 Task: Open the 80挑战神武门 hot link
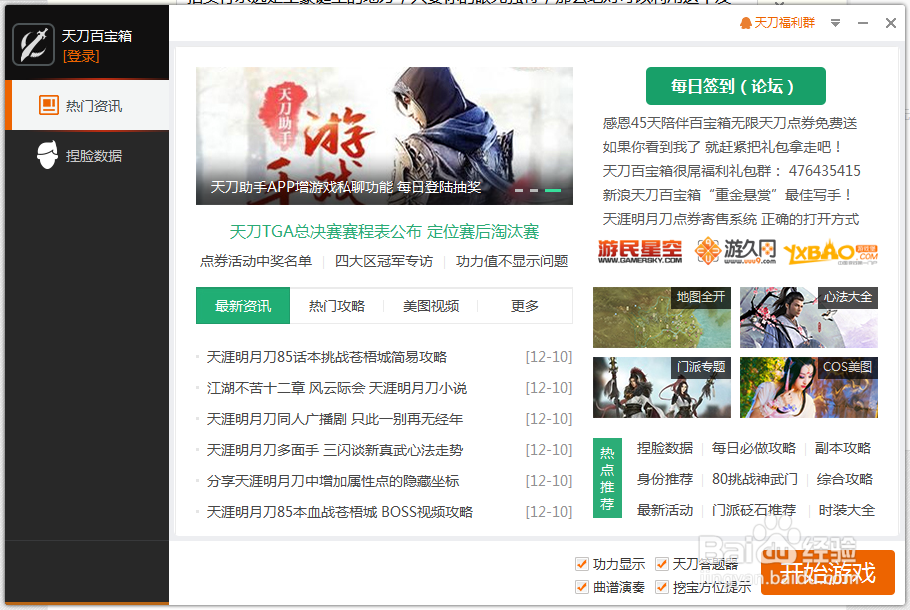point(754,479)
